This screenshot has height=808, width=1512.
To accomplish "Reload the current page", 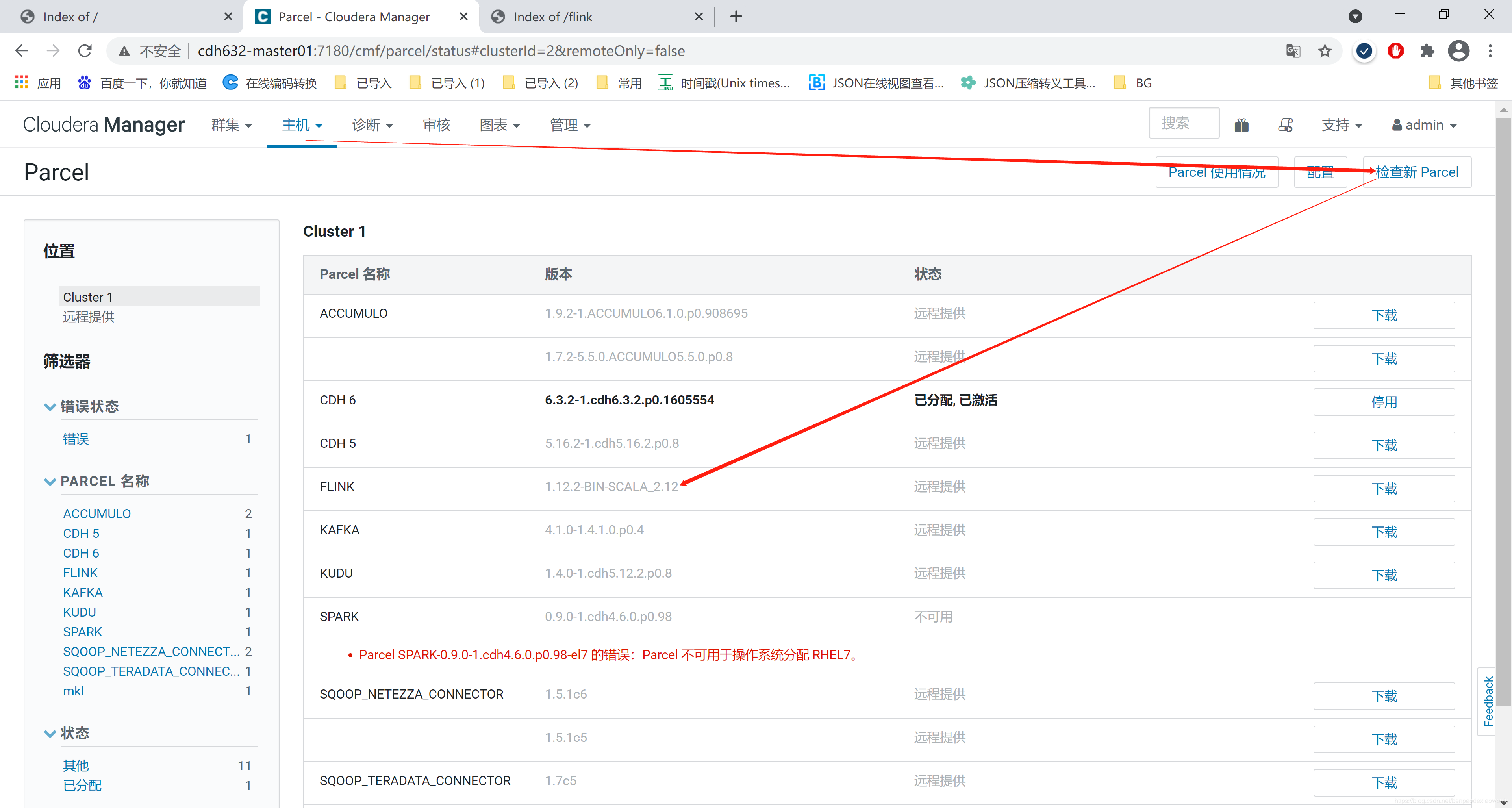I will point(85,51).
